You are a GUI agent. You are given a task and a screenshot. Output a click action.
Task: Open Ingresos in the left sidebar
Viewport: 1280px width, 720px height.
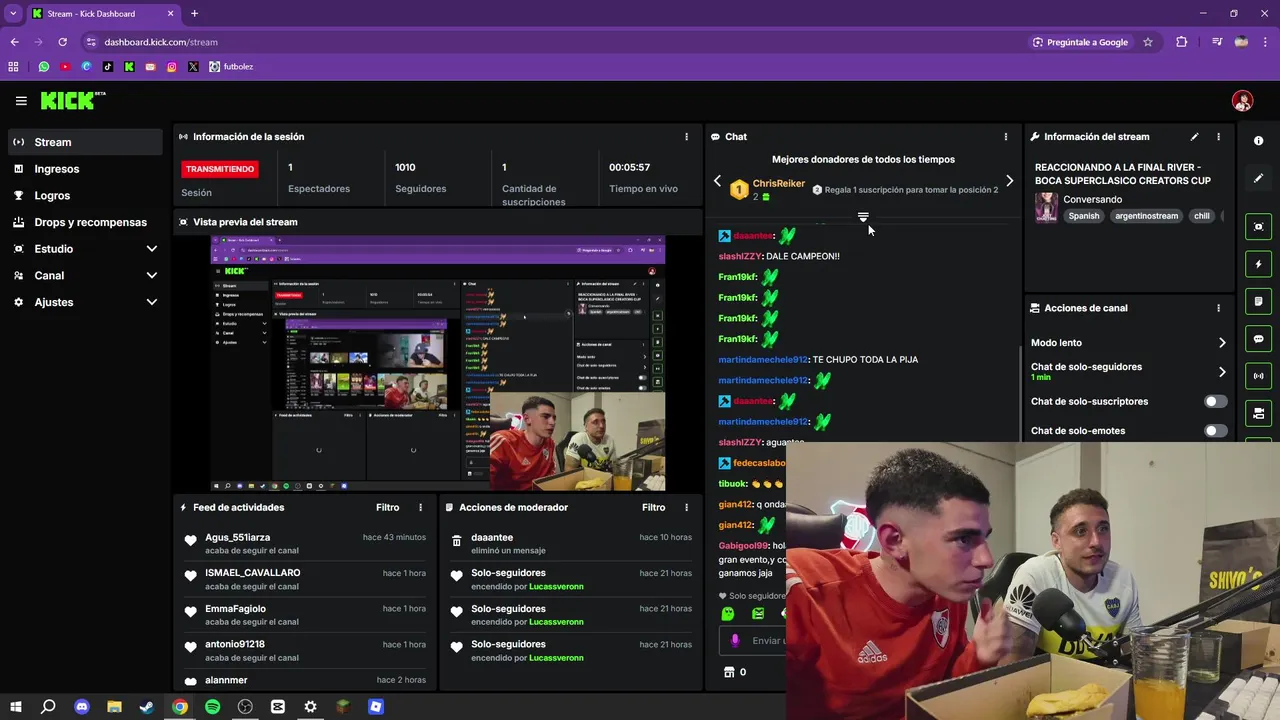[85, 169]
